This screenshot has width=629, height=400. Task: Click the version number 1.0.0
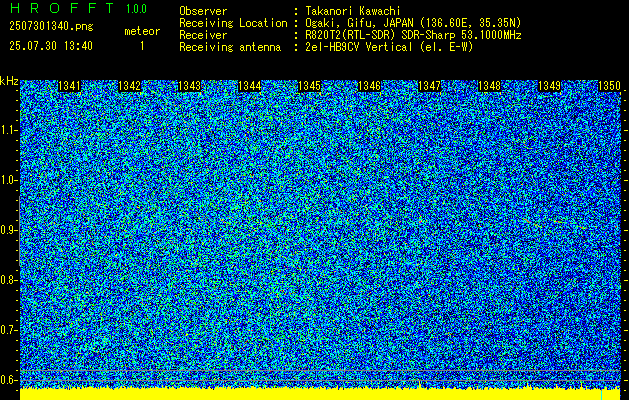tap(136, 9)
